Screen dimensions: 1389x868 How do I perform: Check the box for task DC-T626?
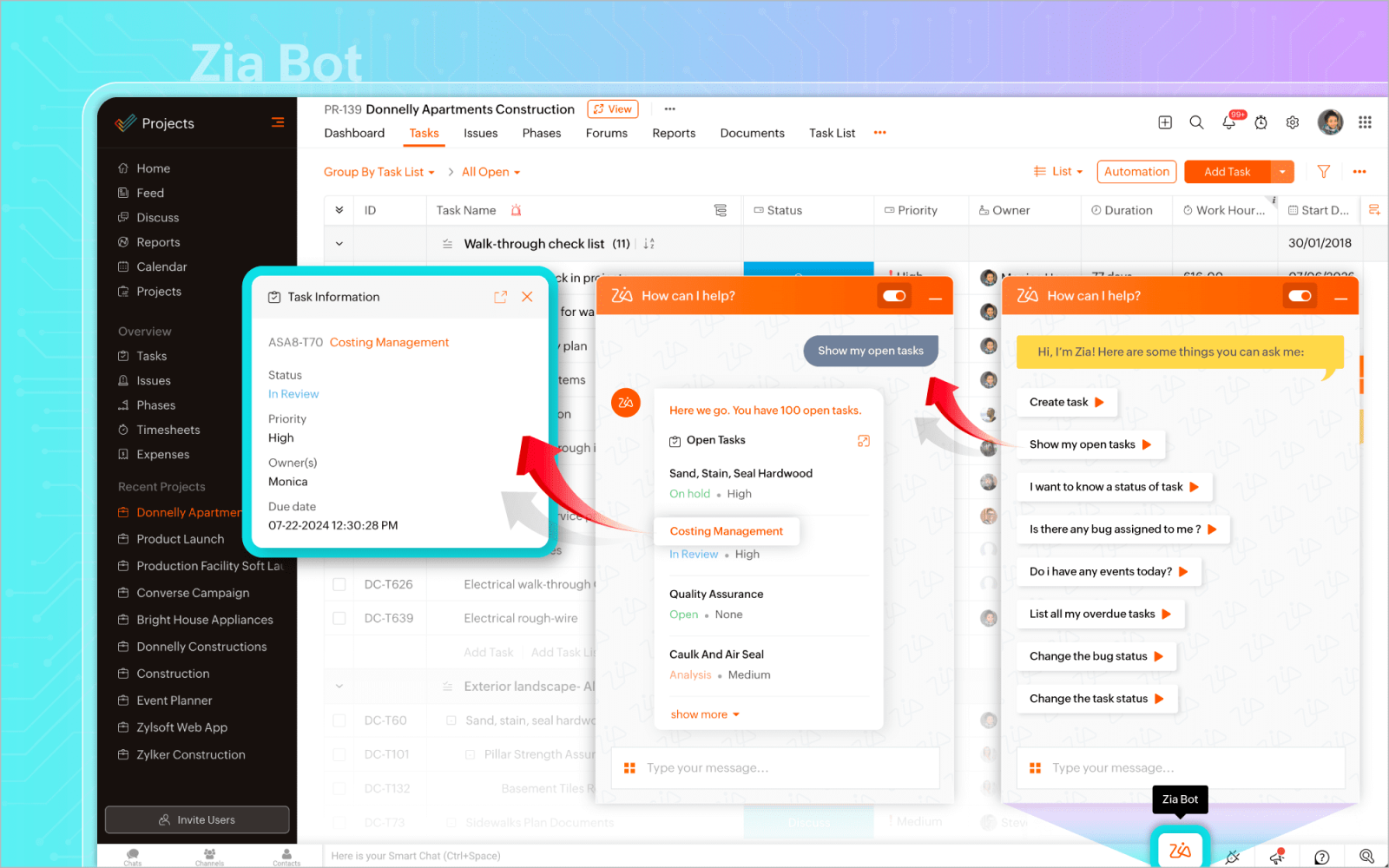[339, 584]
